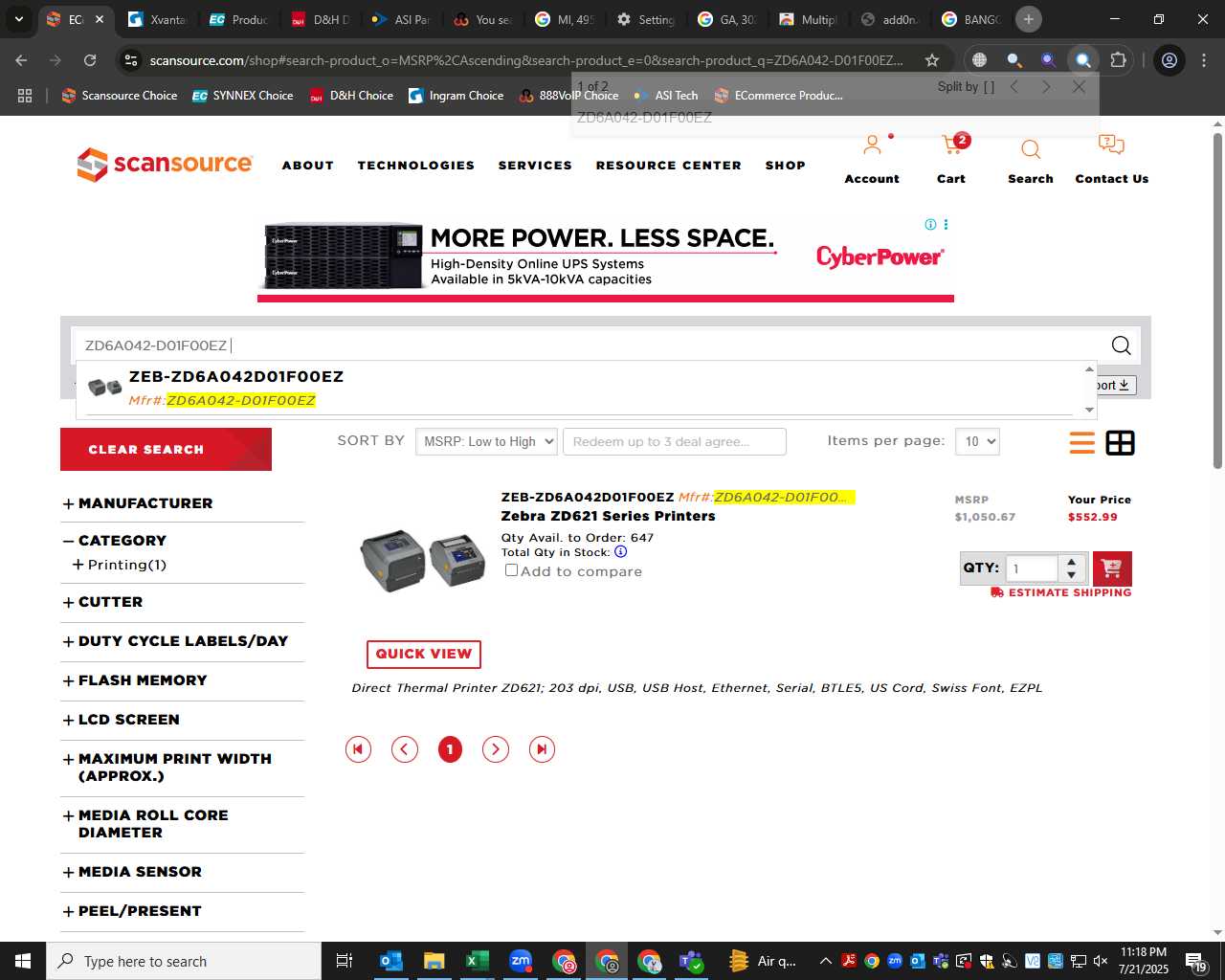Open the SERVICES menu
This screenshot has width=1225, height=980.
[x=535, y=166]
